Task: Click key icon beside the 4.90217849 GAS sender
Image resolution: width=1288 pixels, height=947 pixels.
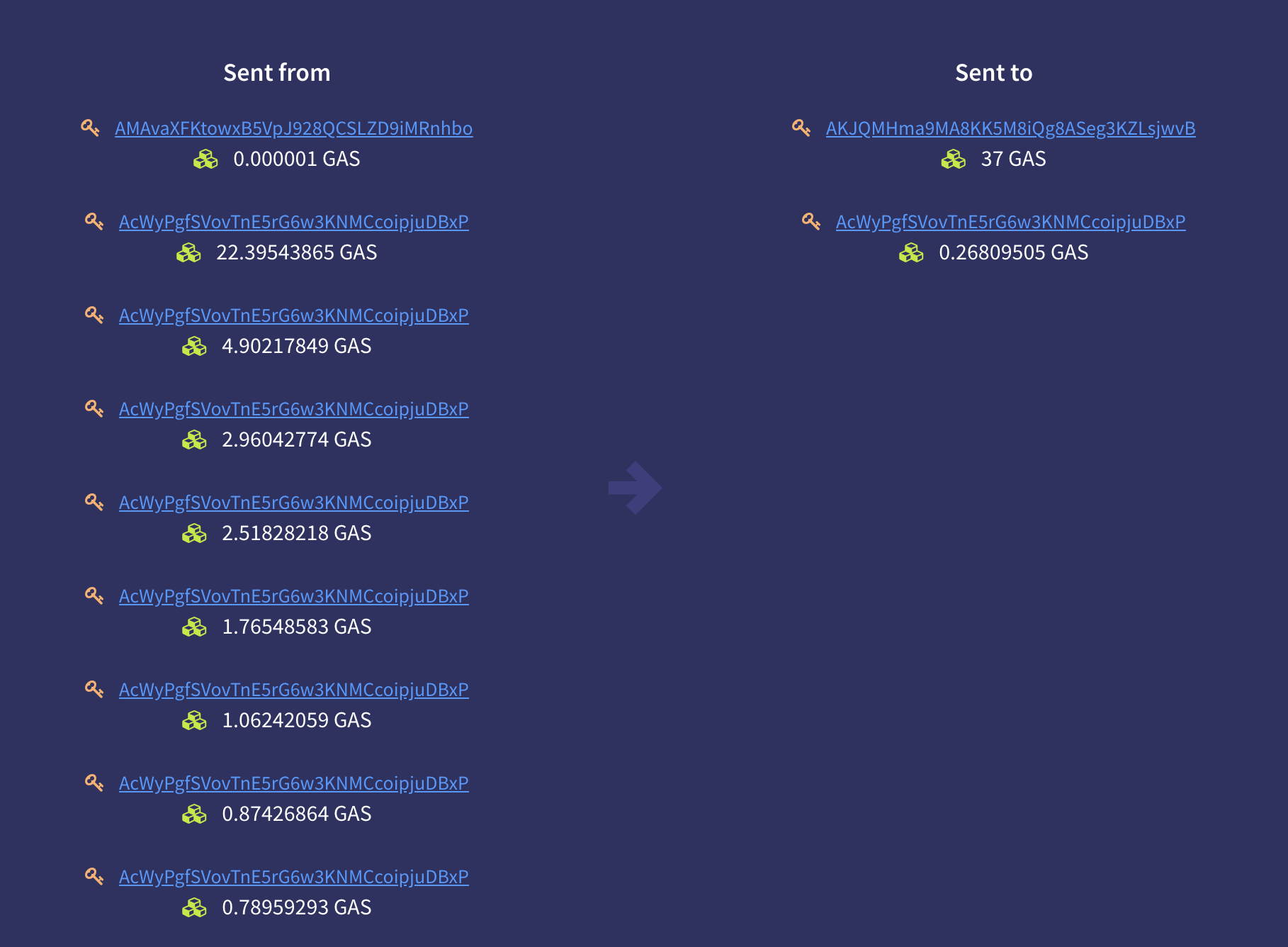Action: 94,315
